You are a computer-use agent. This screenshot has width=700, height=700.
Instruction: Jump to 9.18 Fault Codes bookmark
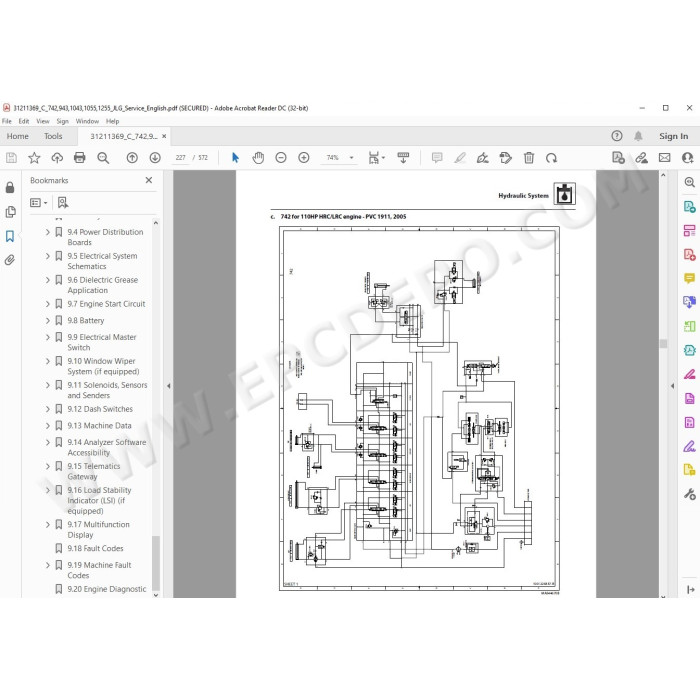95,548
